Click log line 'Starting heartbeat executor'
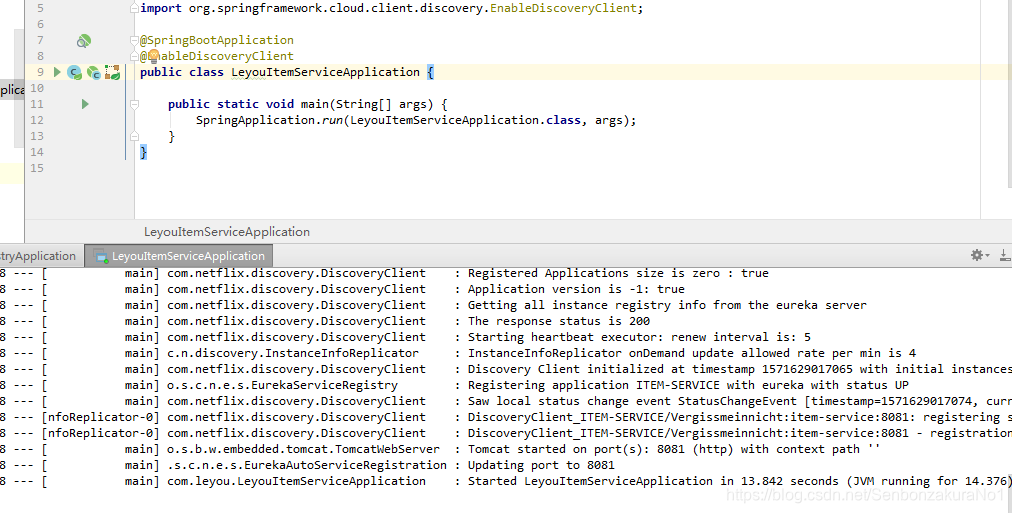Viewport: 1012px width, 513px height. tap(639, 337)
